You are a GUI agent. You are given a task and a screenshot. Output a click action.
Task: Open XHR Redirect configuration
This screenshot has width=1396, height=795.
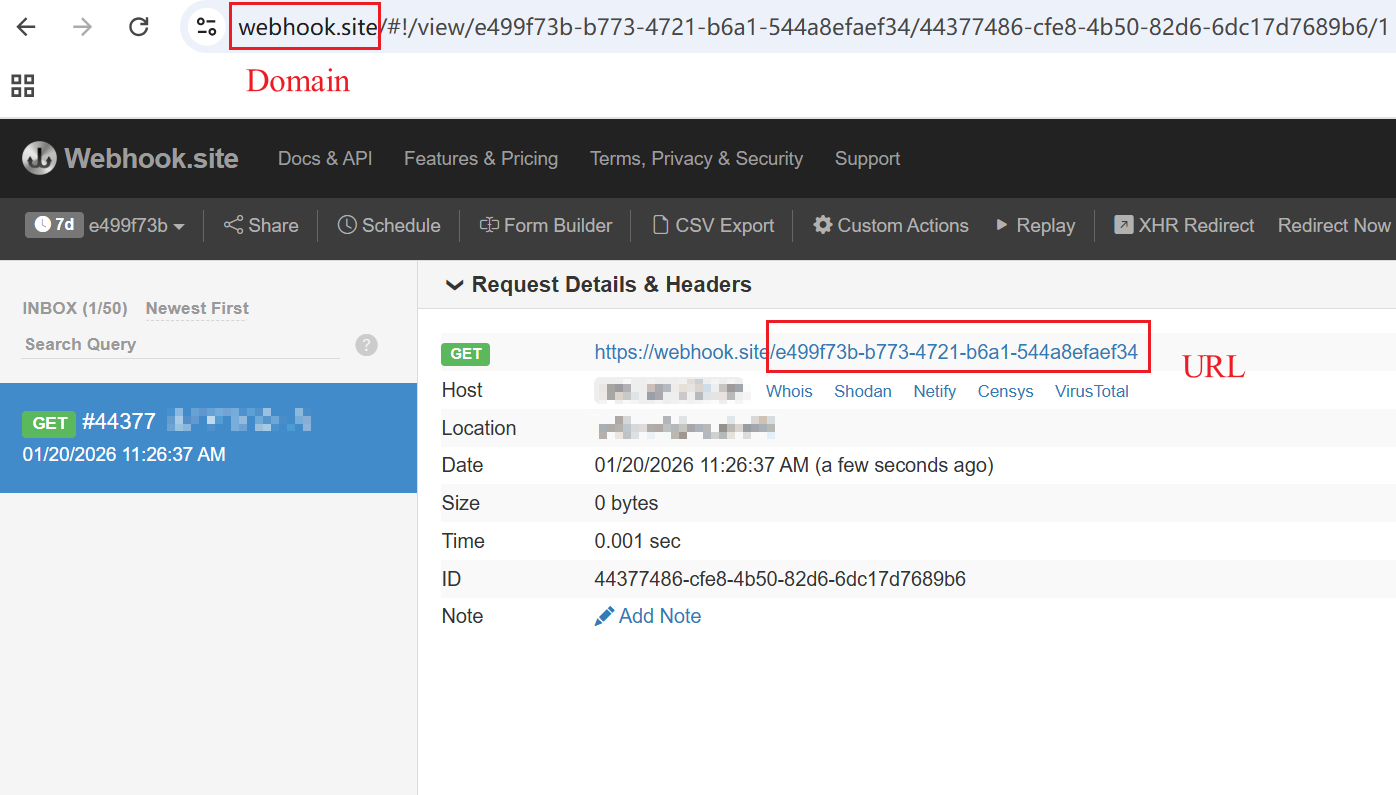tap(1183, 225)
